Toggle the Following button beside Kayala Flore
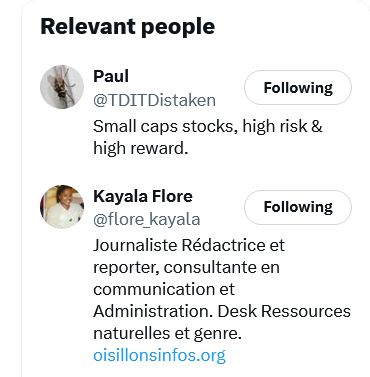The width and height of the screenshot is (370, 377). click(298, 207)
